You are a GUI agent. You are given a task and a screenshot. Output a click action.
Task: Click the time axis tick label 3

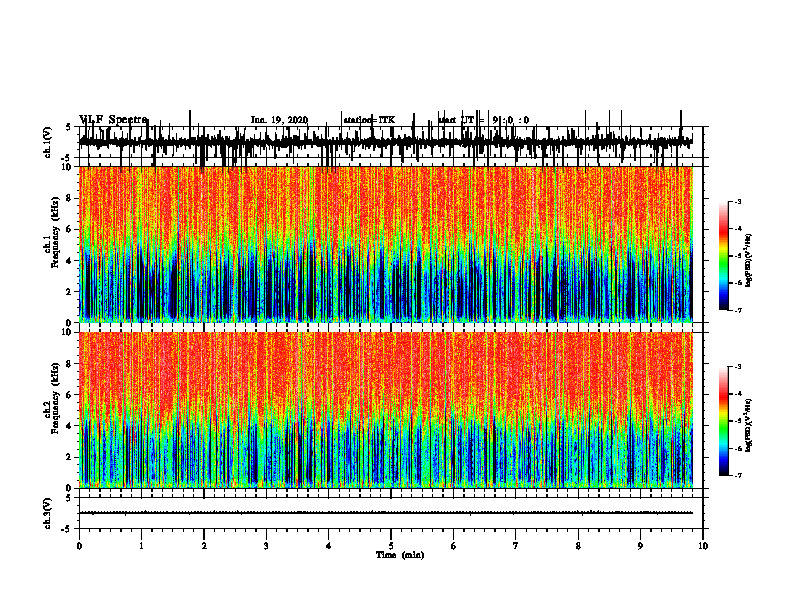[266, 546]
